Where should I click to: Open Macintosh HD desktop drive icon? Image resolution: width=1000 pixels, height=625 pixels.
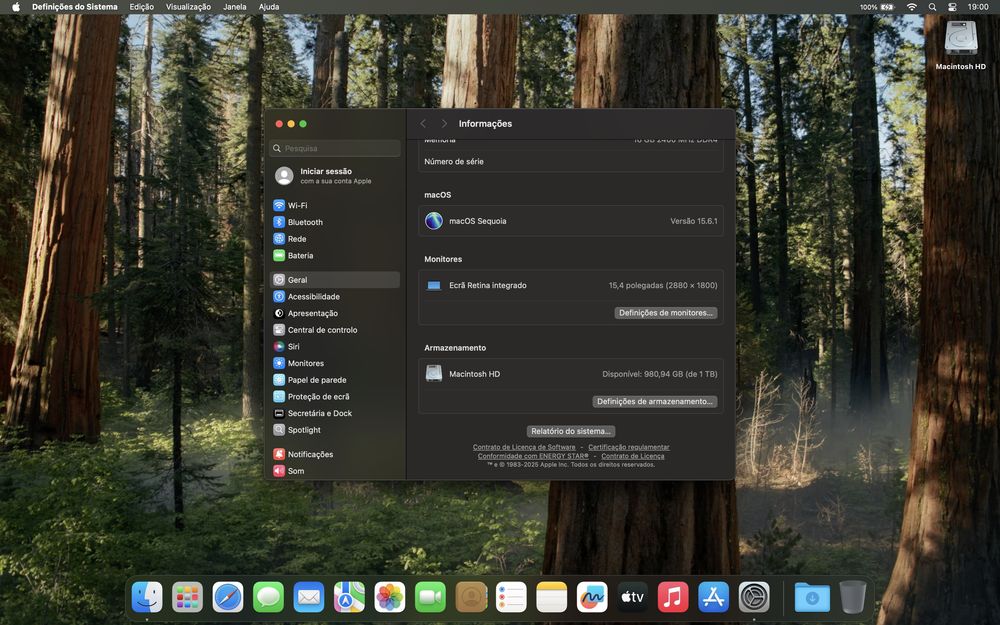pyautogui.click(x=960, y=45)
